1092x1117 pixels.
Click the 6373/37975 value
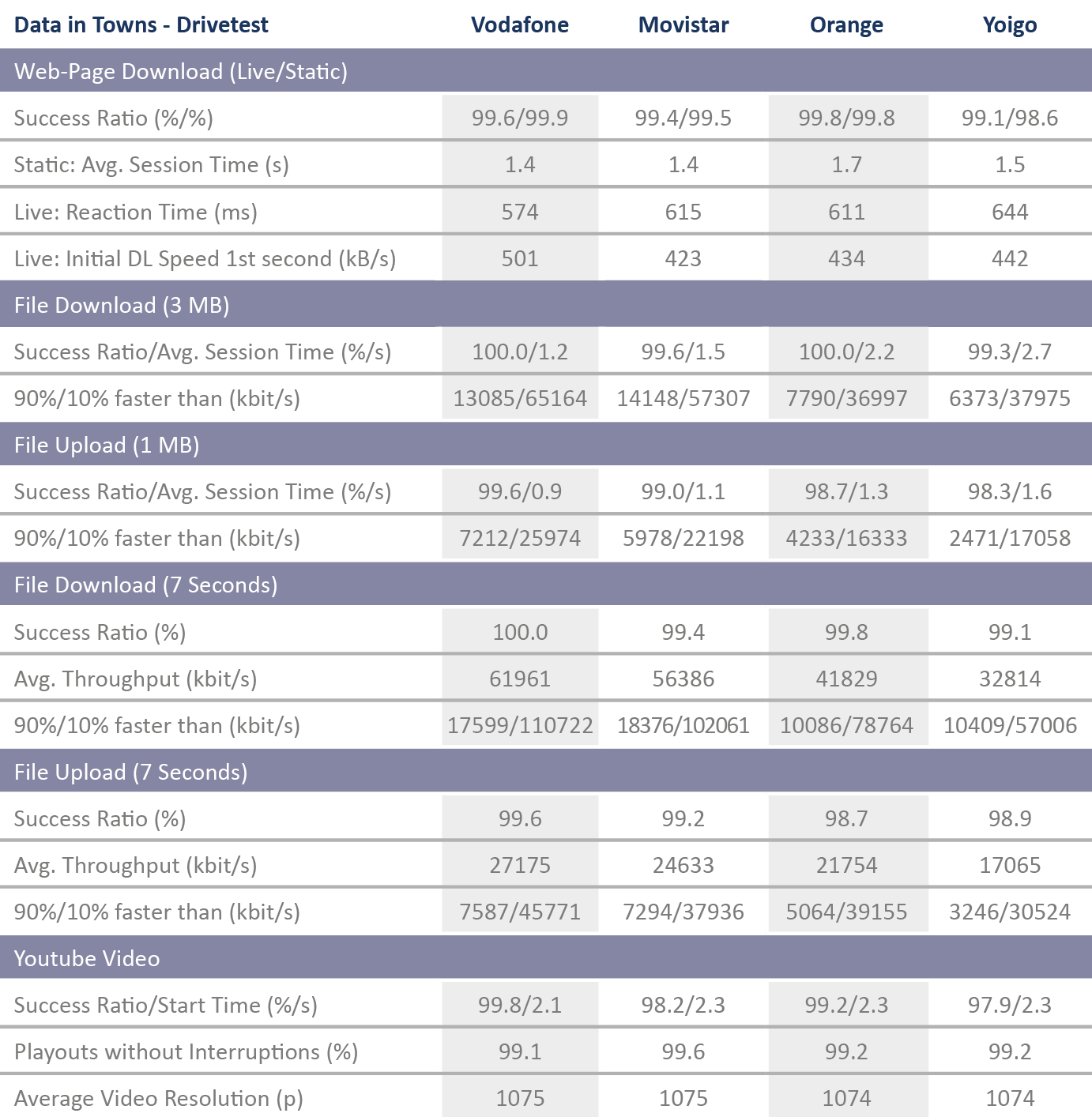pos(1010,398)
